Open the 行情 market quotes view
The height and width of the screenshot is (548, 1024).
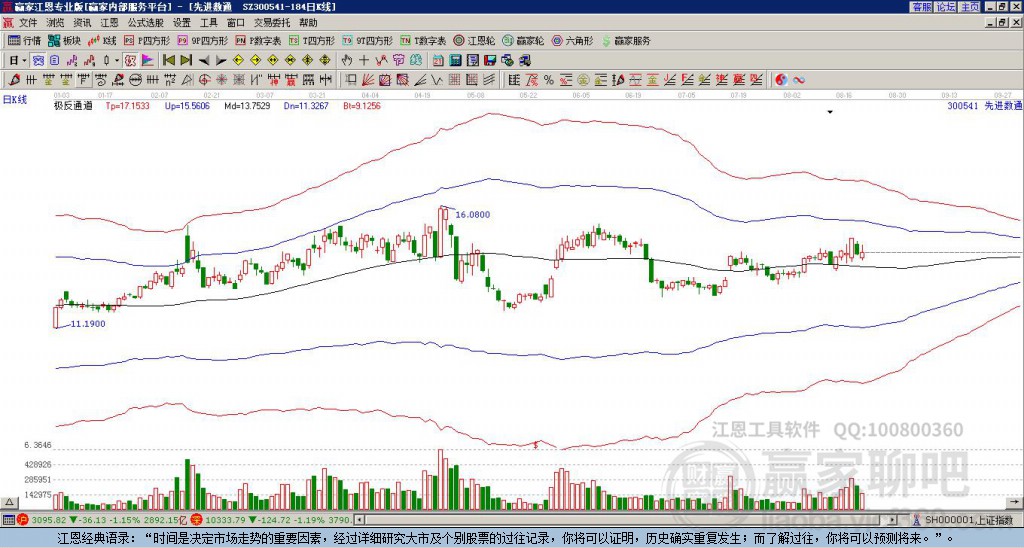pos(24,40)
